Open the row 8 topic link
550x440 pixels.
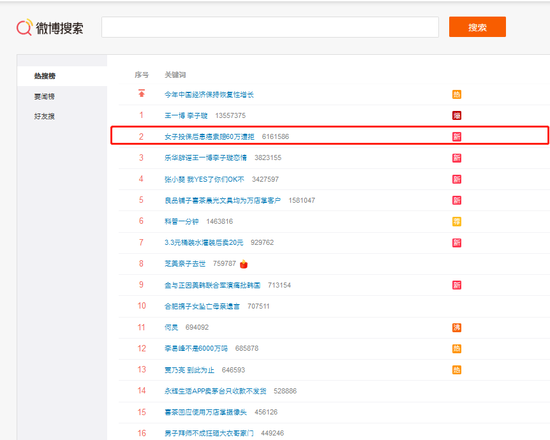(x=185, y=264)
